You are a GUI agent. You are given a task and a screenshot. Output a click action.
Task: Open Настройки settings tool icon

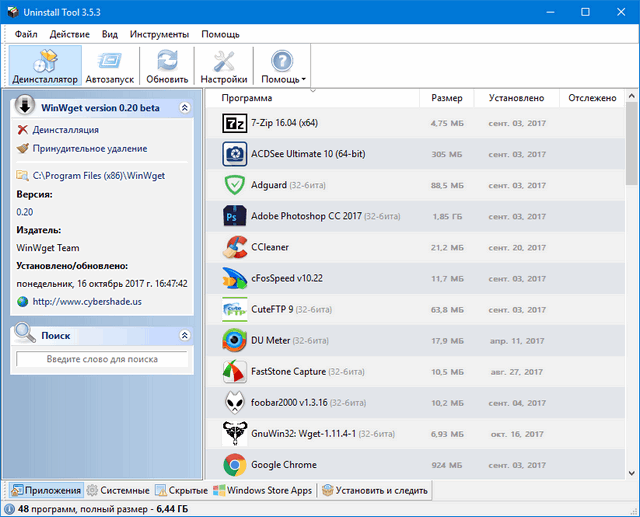coord(224,60)
